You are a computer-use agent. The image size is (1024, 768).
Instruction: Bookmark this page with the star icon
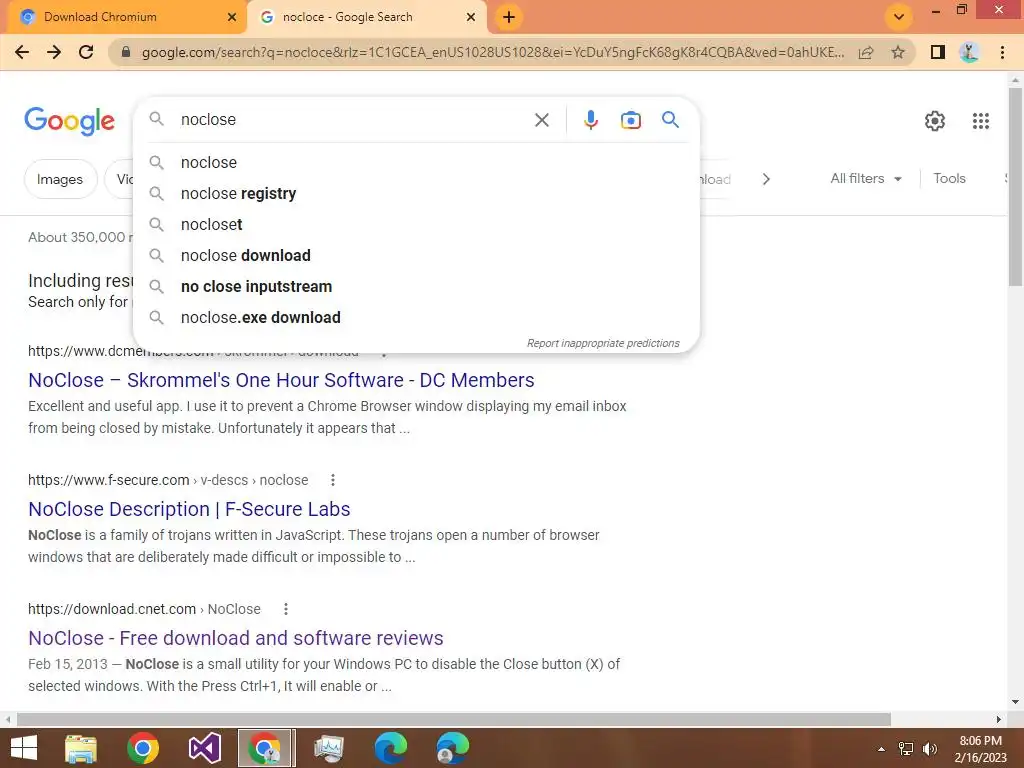[x=898, y=52]
